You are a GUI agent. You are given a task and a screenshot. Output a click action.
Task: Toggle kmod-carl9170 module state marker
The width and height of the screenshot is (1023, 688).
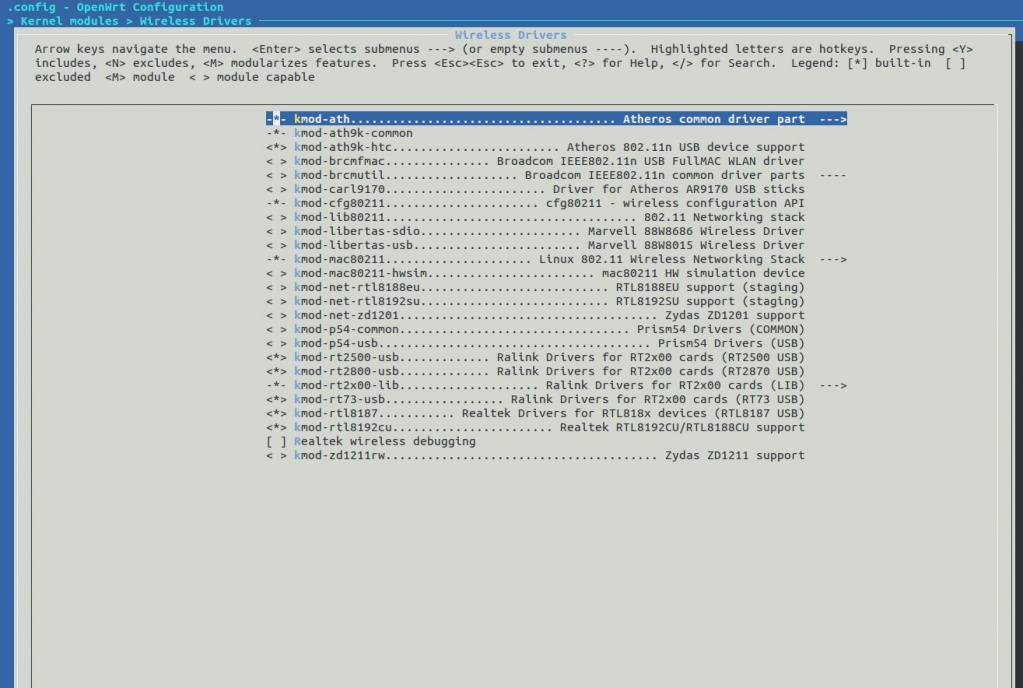276,189
